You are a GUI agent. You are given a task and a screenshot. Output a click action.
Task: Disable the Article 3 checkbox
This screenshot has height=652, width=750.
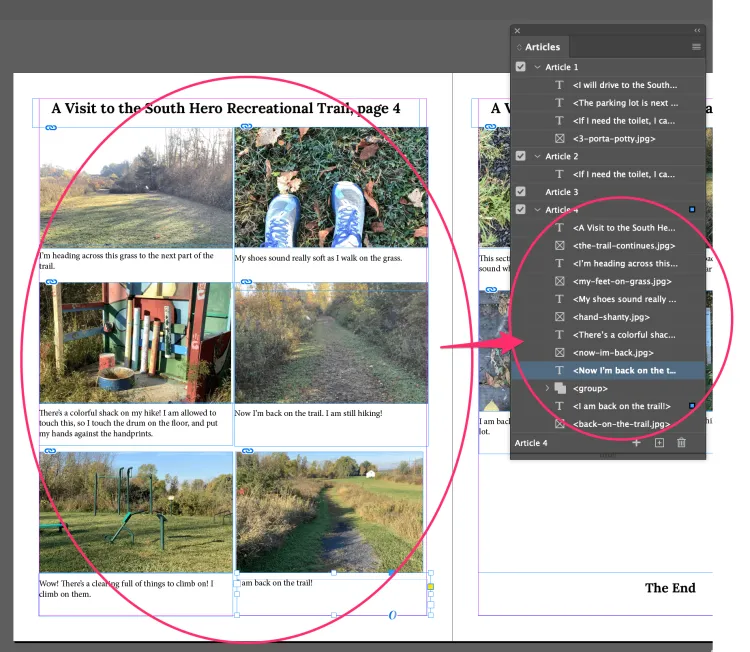click(520, 191)
